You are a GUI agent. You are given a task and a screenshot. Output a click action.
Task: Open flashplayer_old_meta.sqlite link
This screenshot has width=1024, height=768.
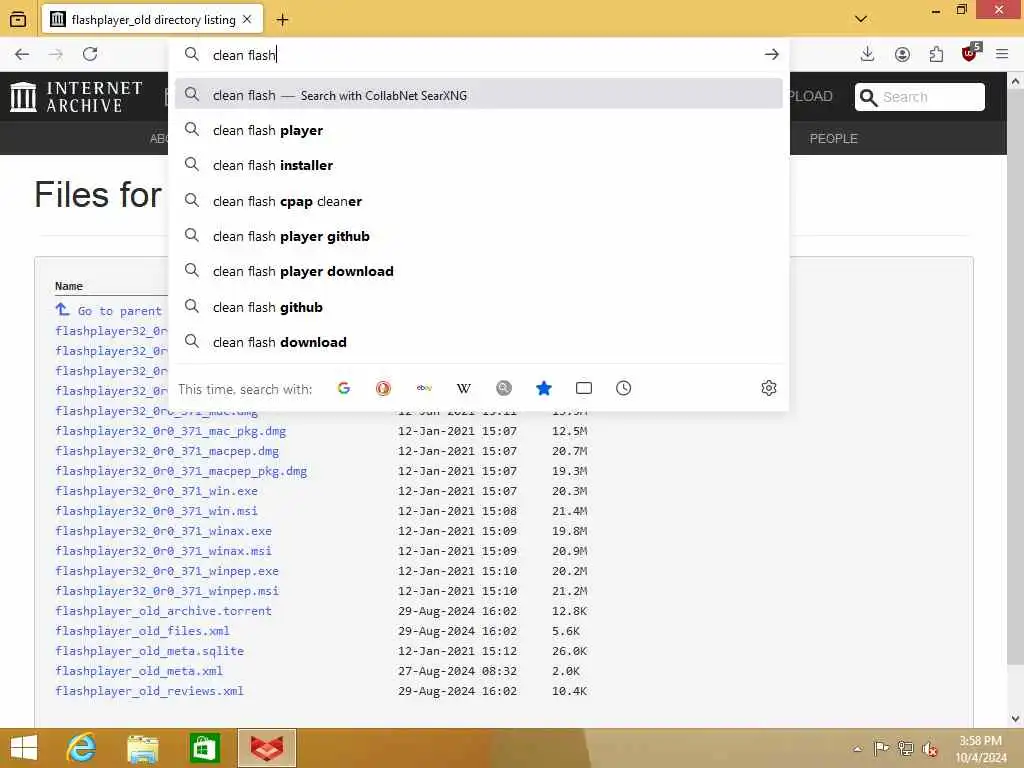coord(150,651)
